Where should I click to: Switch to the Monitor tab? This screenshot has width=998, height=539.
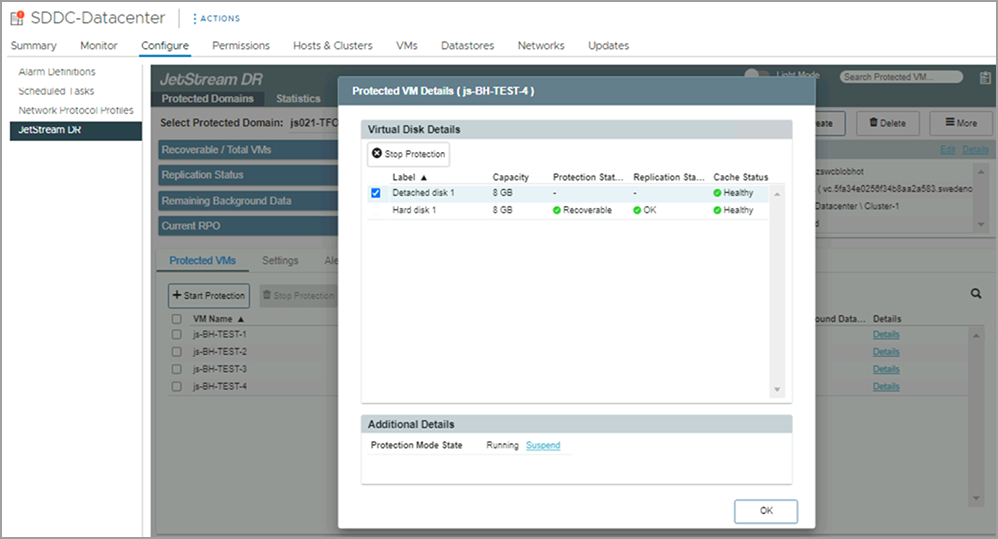(x=99, y=45)
